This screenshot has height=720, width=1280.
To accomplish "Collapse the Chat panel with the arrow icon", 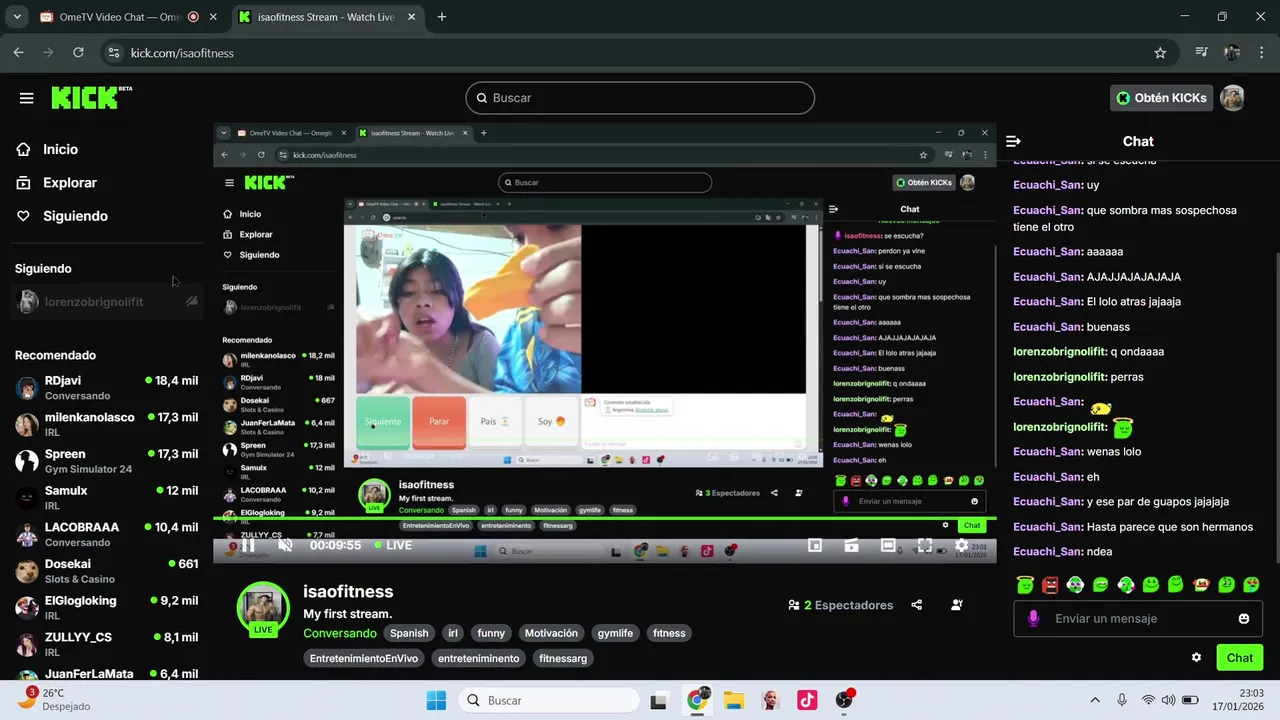I will [x=1013, y=142].
